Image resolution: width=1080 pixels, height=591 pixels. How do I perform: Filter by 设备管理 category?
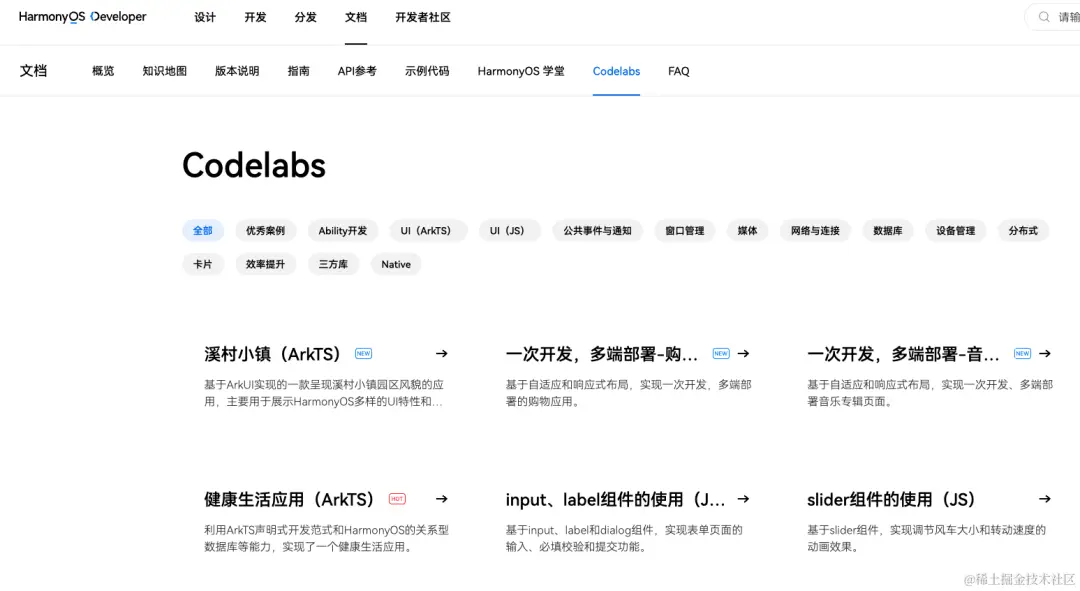pos(955,231)
